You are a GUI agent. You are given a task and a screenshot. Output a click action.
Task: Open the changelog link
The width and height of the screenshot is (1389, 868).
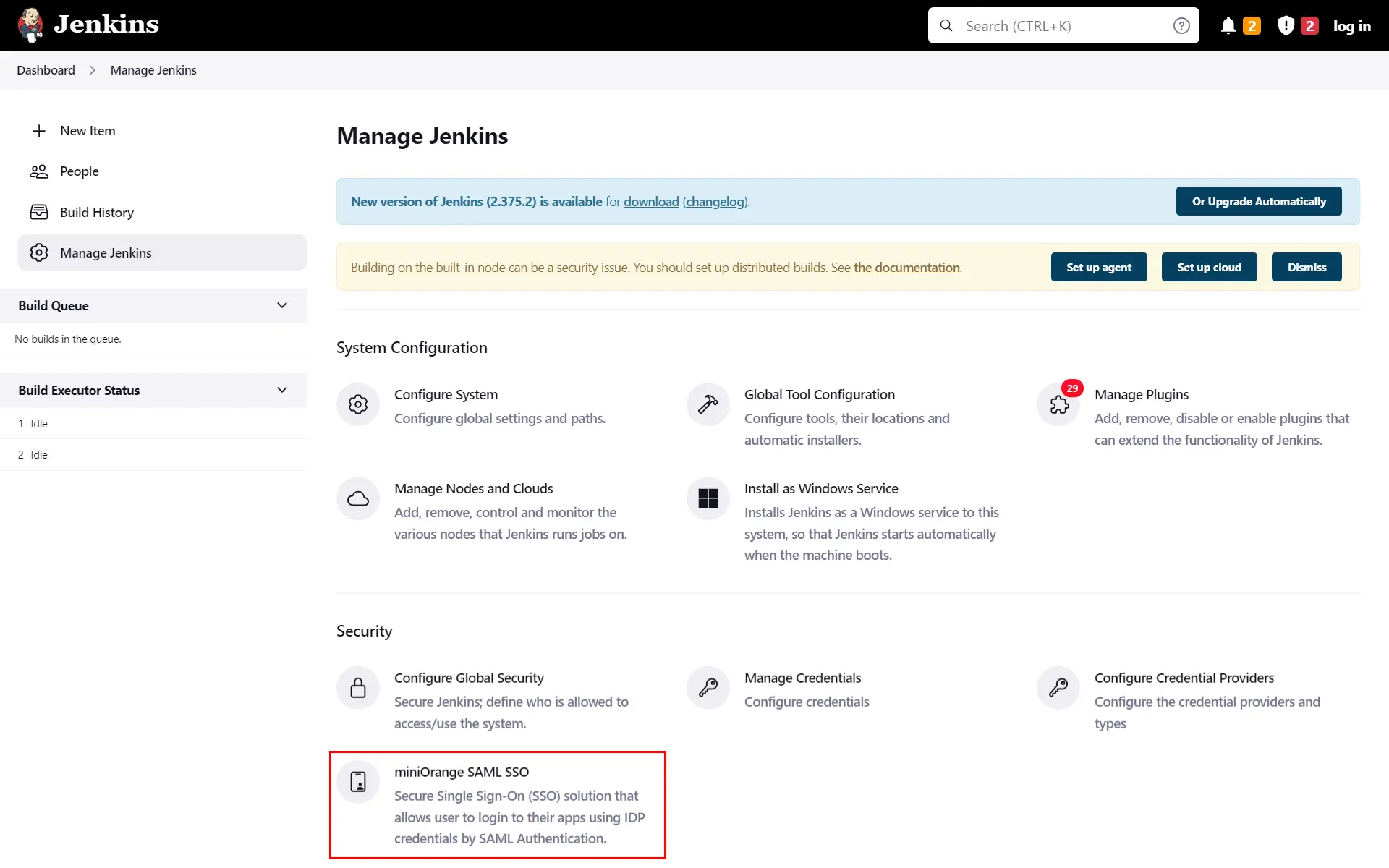pyautogui.click(x=715, y=201)
